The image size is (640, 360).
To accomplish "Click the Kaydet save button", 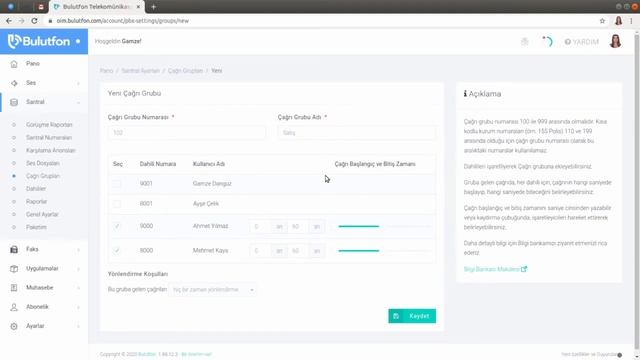I will tap(412, 316).
